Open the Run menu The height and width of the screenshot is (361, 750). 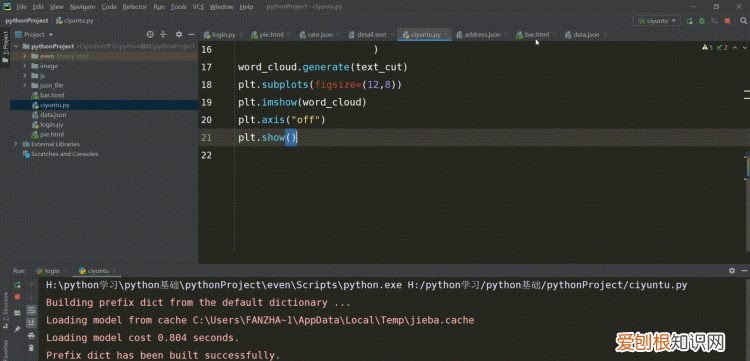[159, 7]
